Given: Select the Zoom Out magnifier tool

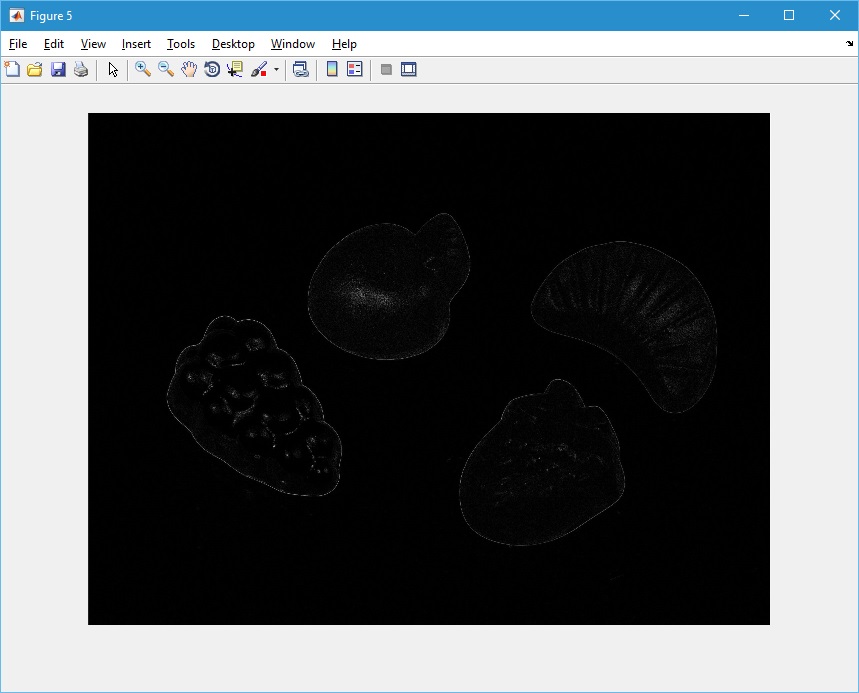Looking at the screenshot, I should tap(166, 69).
